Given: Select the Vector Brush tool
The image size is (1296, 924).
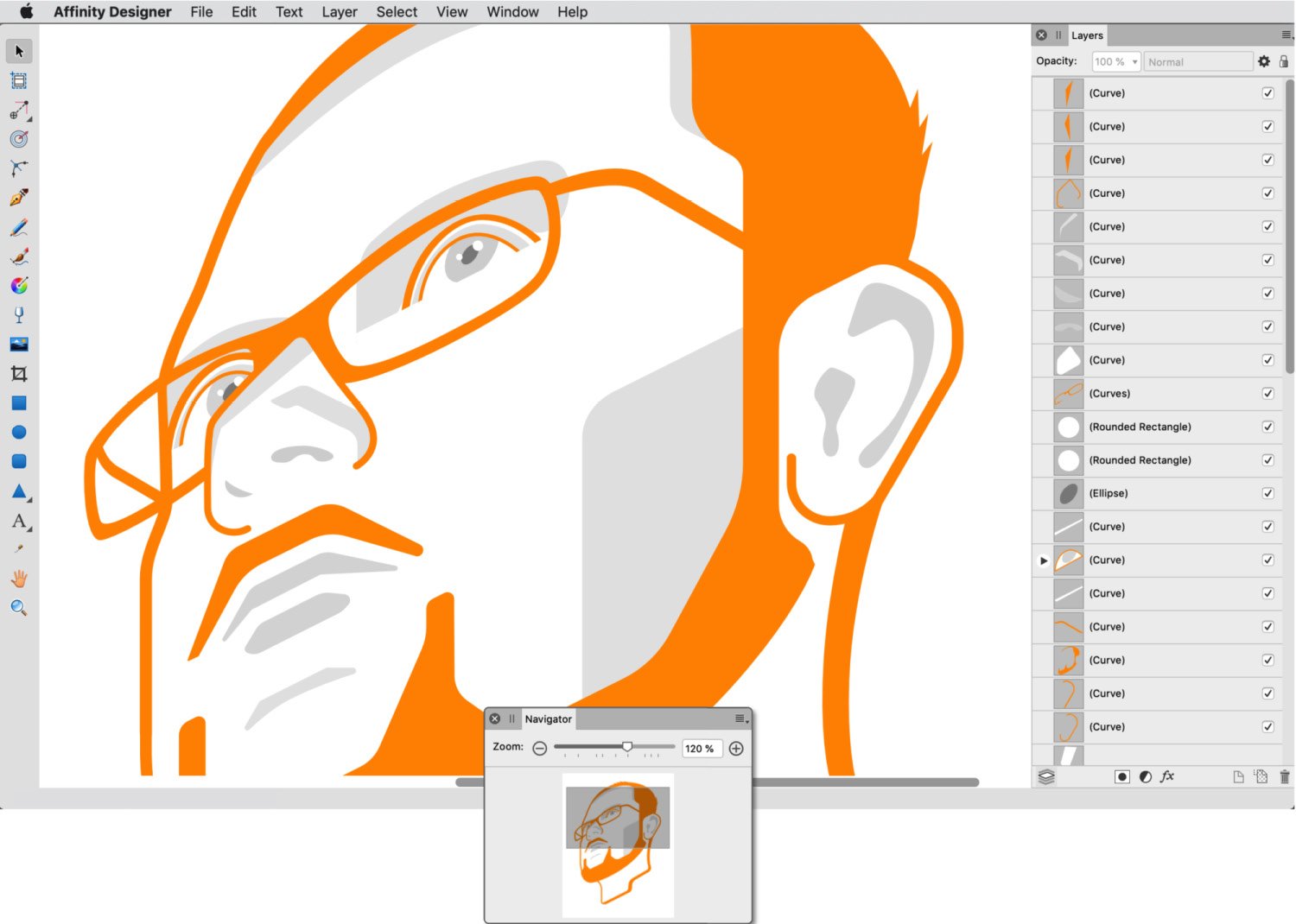Looking at the screenshot, I should click(x=19, y=256).
